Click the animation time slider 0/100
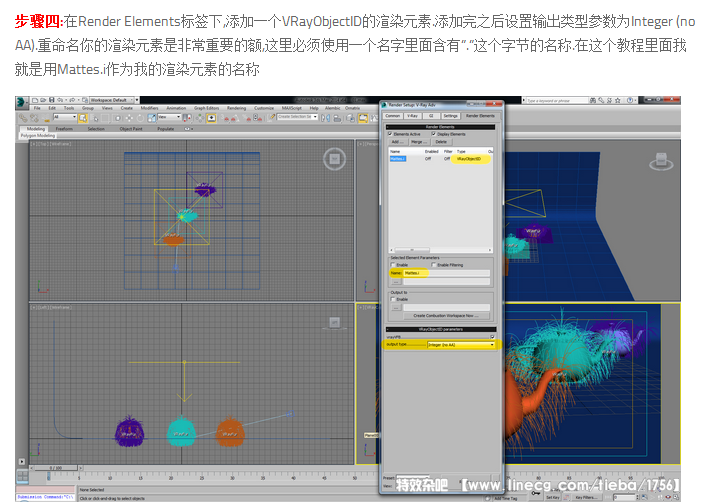 (x=56, y=468)
